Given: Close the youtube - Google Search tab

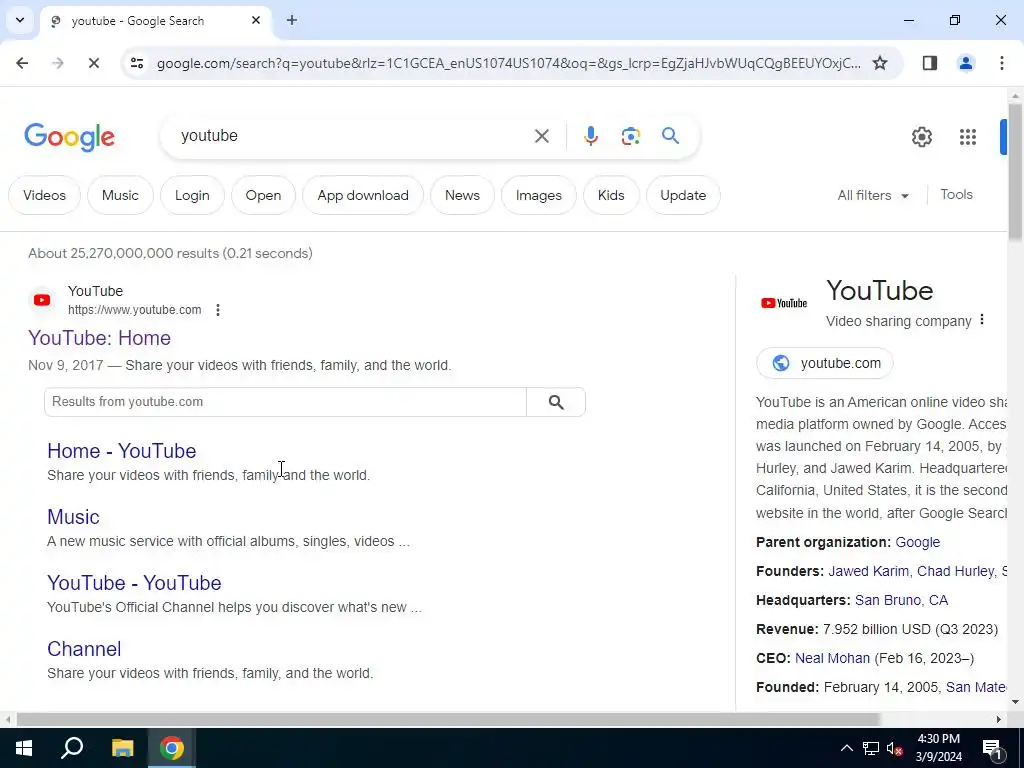Looking at the screenshot, I should tap(256, 20).
